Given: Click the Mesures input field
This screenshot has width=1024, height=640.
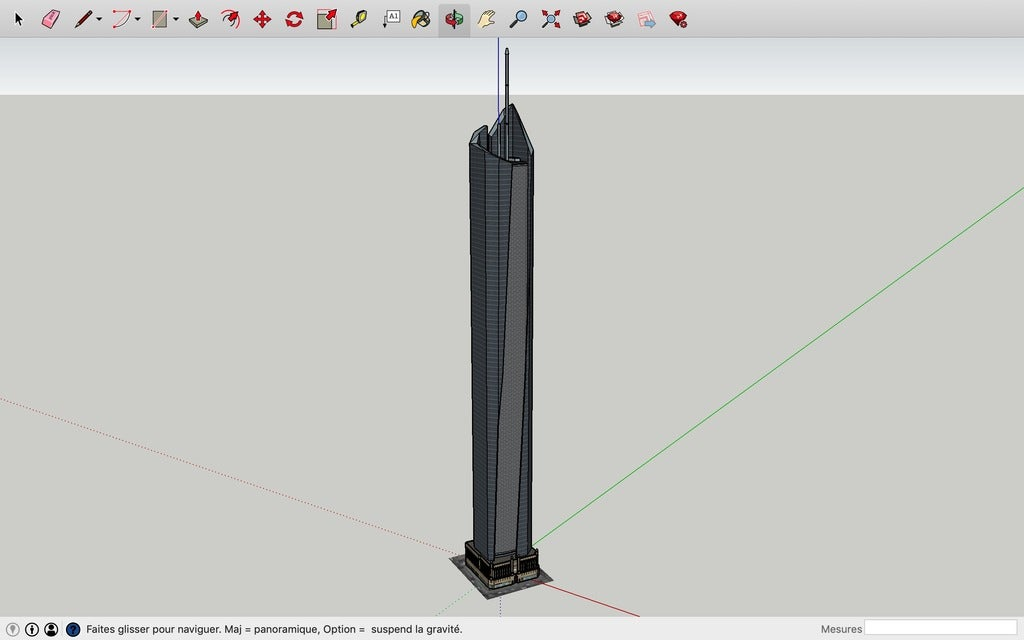Looking at the screenshot, I should point(940,628).
